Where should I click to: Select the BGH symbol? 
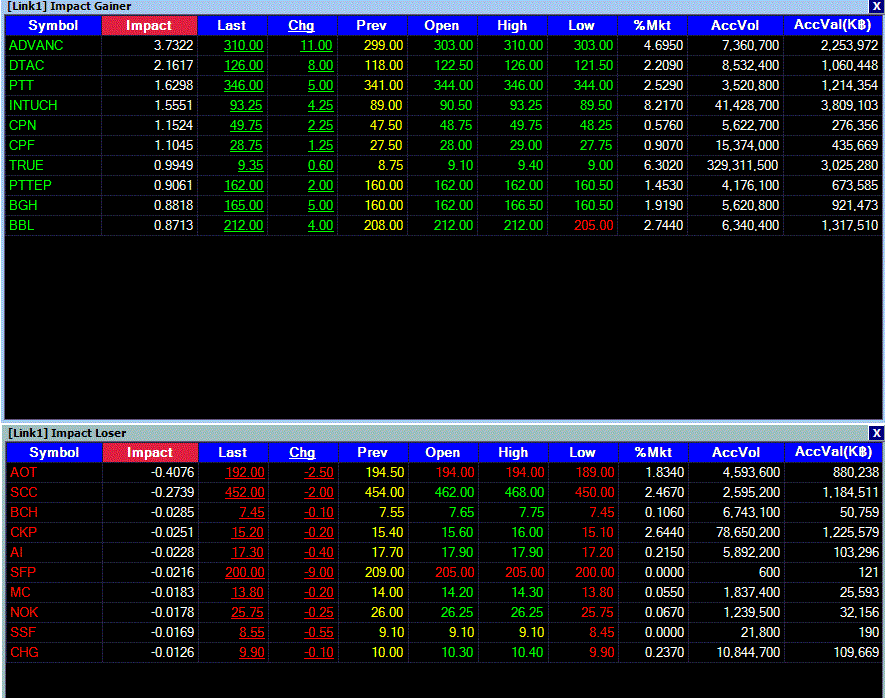23,205
